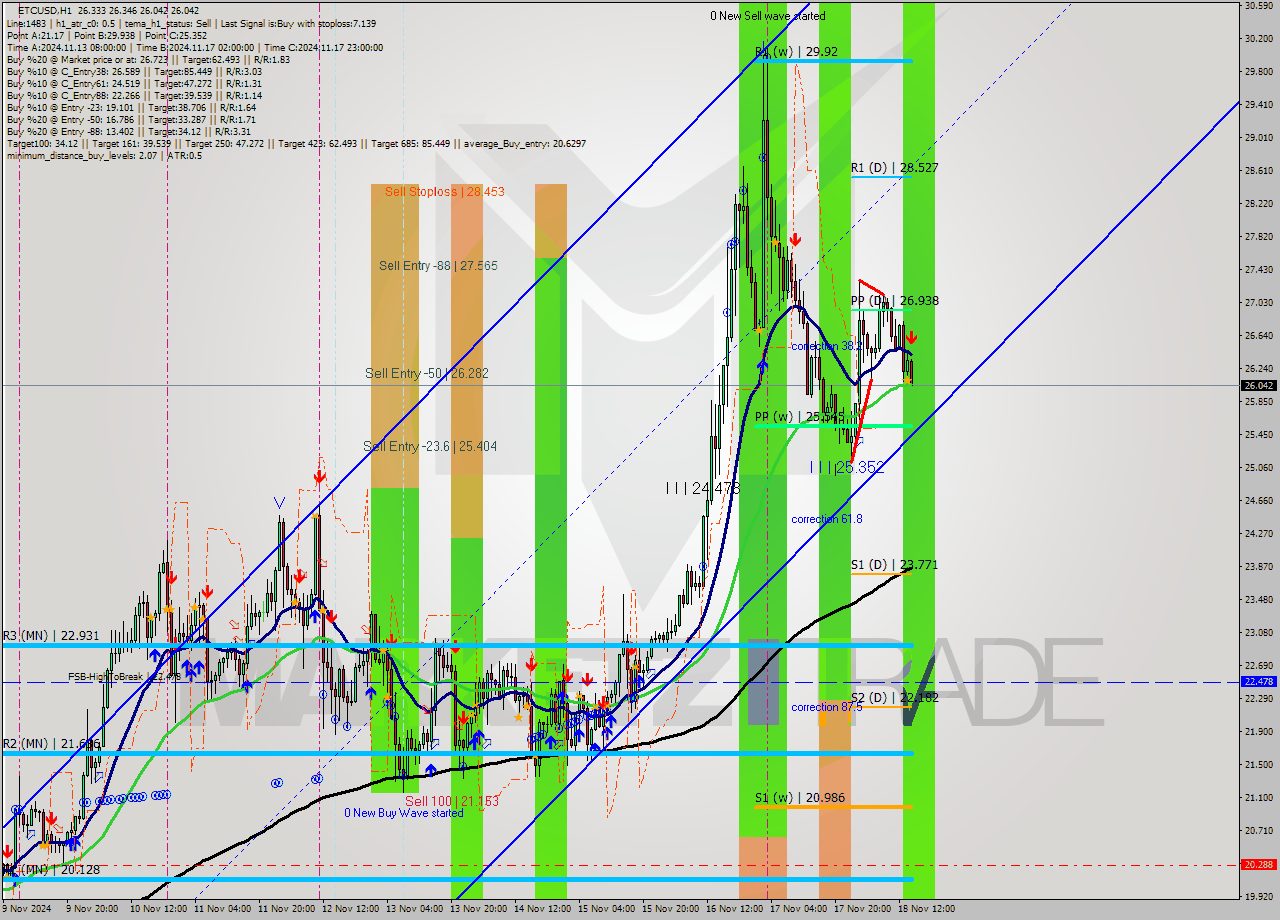Select the 'Target100: 34.12' info line

coord(296,143)
